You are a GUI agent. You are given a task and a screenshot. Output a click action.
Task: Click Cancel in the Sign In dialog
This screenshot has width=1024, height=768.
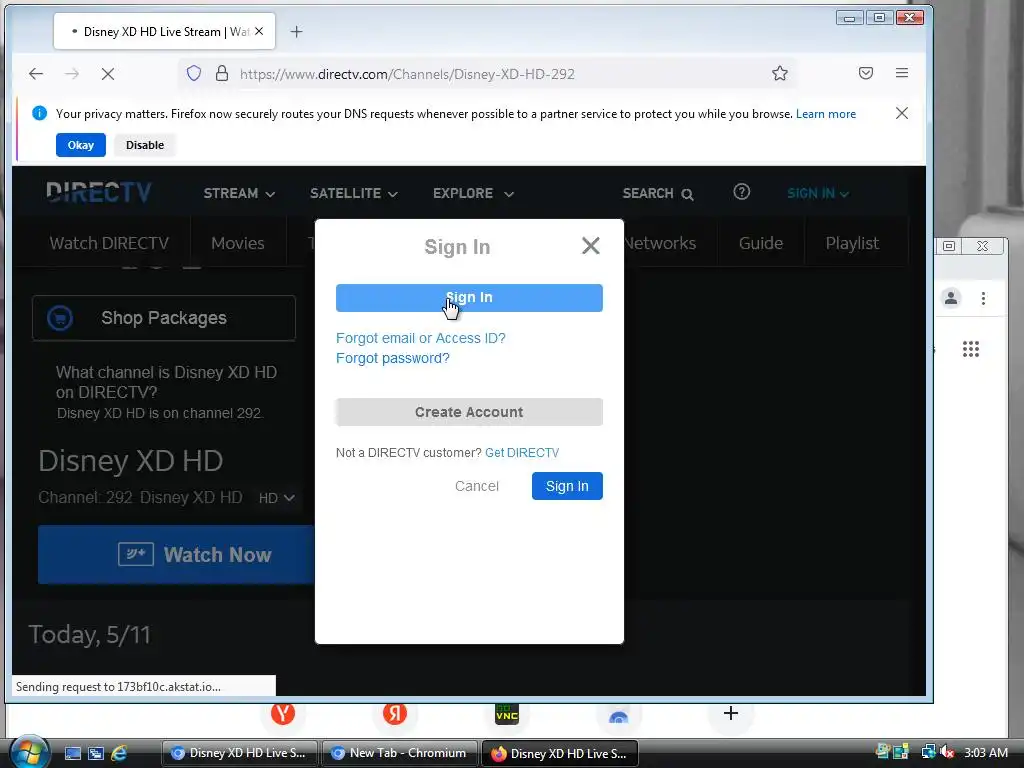click(x=477, y=486)
